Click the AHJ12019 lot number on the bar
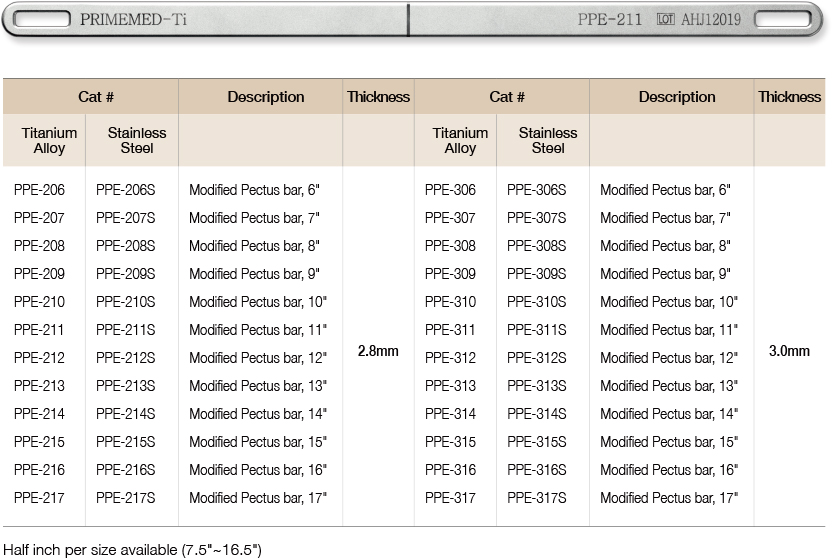This screenshot has height=558, width=832. pos(711,20)
